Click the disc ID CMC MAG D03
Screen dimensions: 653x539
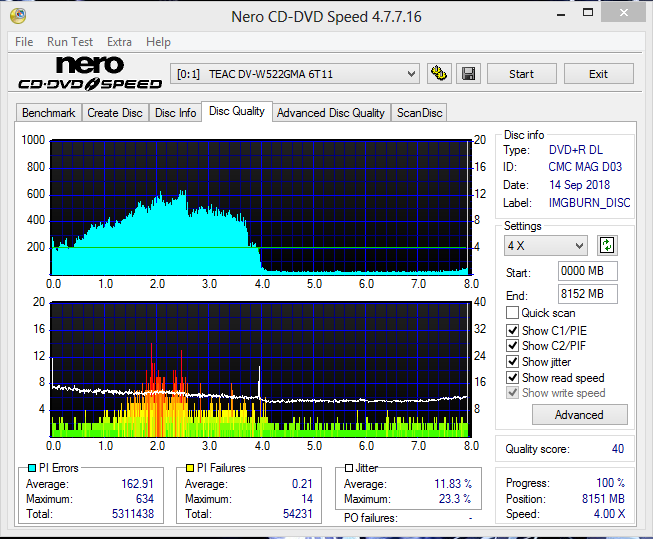[585, 167]
